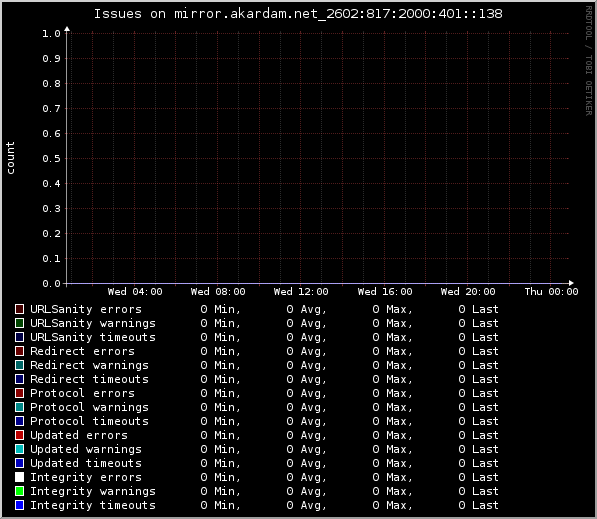Click the graph title mirror.akardam.net text
The image size is (597, 519).
(246, 14)
